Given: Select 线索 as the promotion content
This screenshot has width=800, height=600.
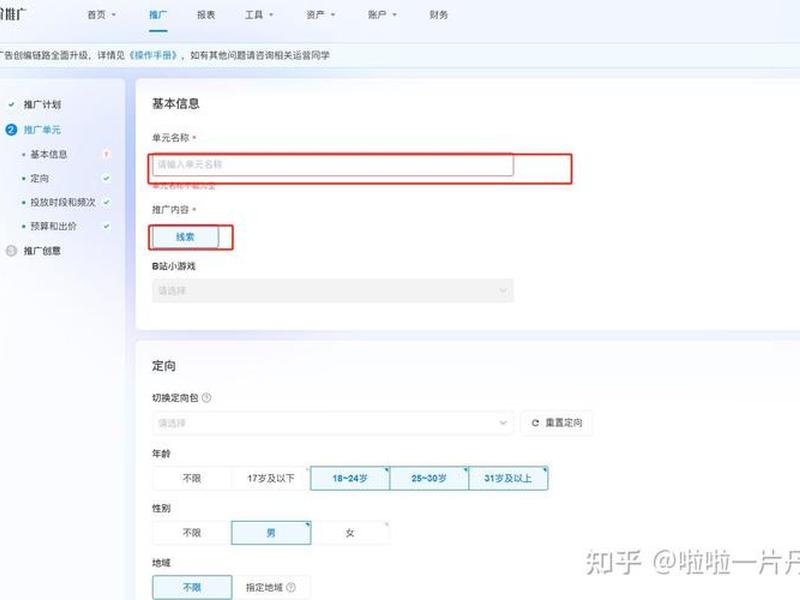Looking at the screenshot, I should 185,237.
